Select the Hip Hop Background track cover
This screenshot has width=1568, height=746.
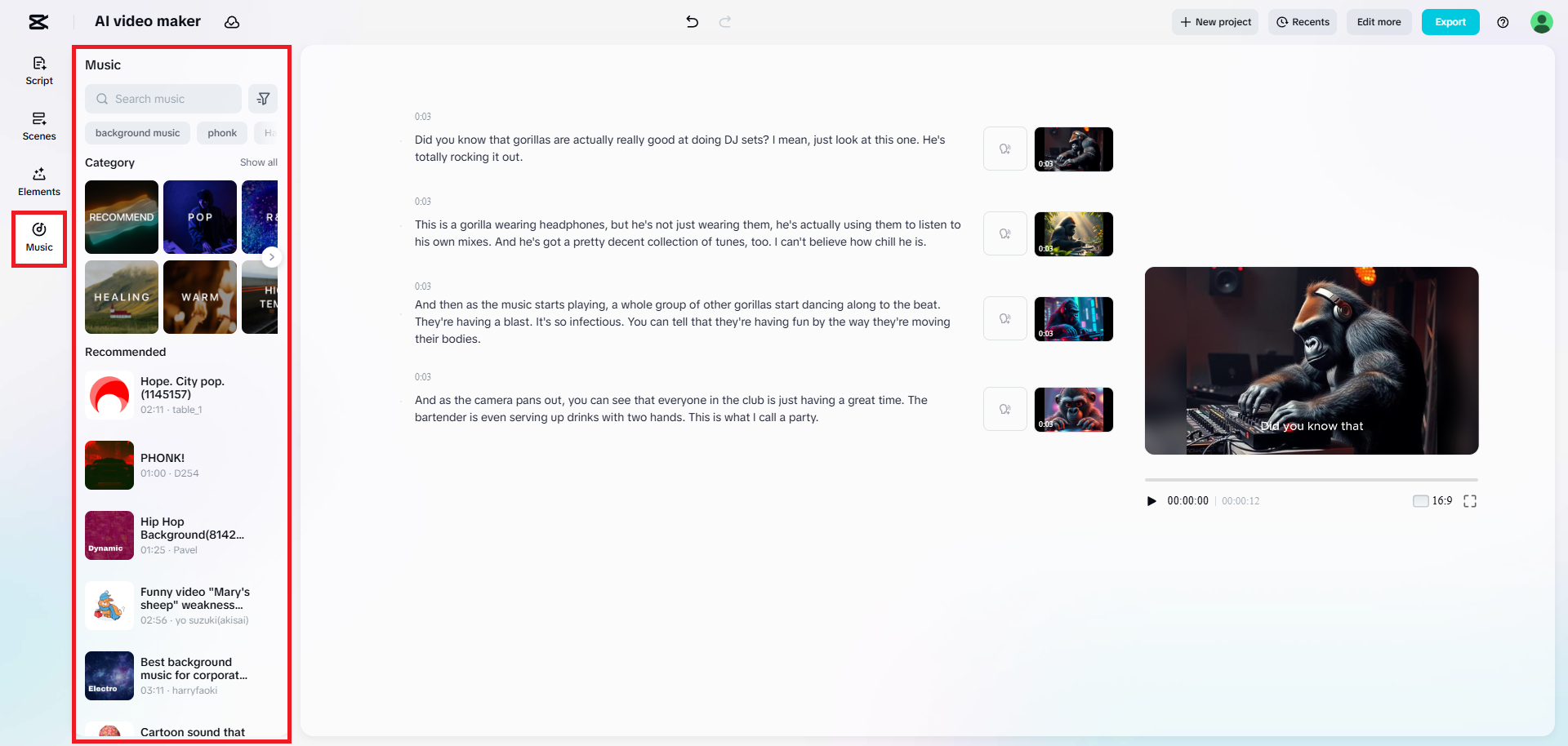(109, 535)
